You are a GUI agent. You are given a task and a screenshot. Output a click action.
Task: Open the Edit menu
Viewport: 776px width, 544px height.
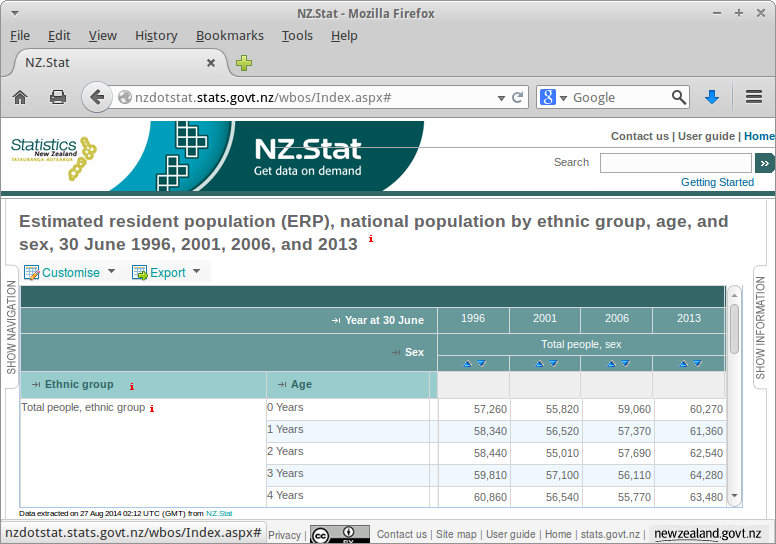click(59, 36)
